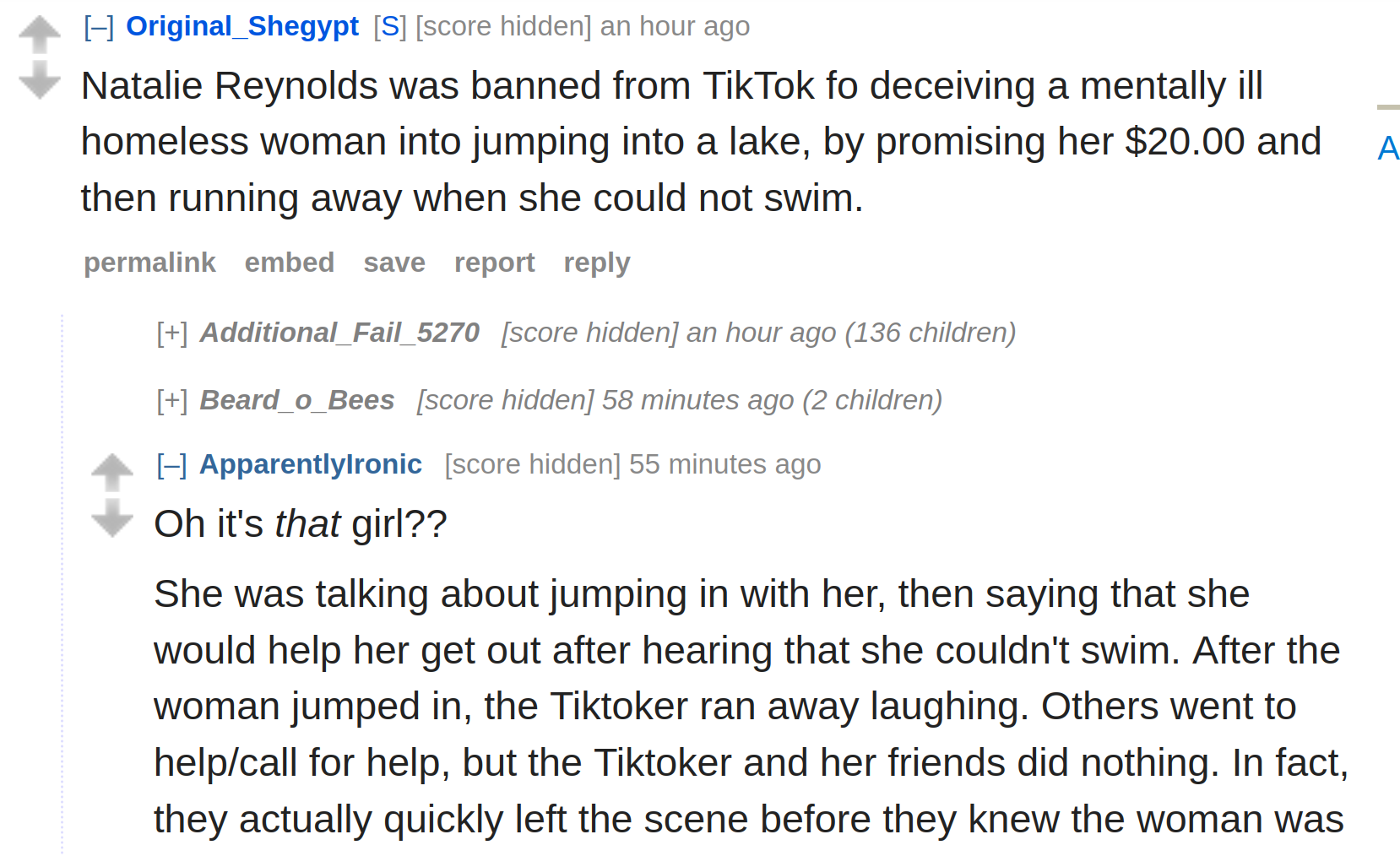The image size is (1400, 856).
Task: Upvote ApparentlyIronic's reply
Action: (112, 473)
